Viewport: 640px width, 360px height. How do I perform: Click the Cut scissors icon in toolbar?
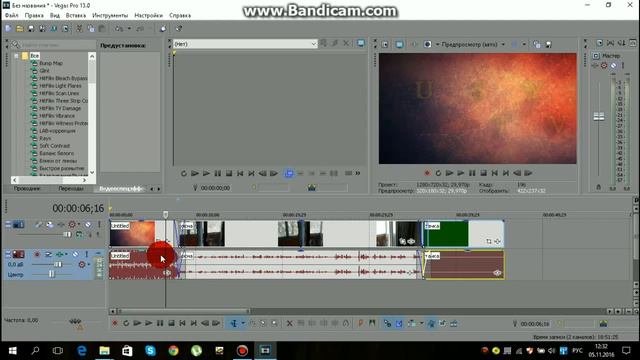pos(79,29)
